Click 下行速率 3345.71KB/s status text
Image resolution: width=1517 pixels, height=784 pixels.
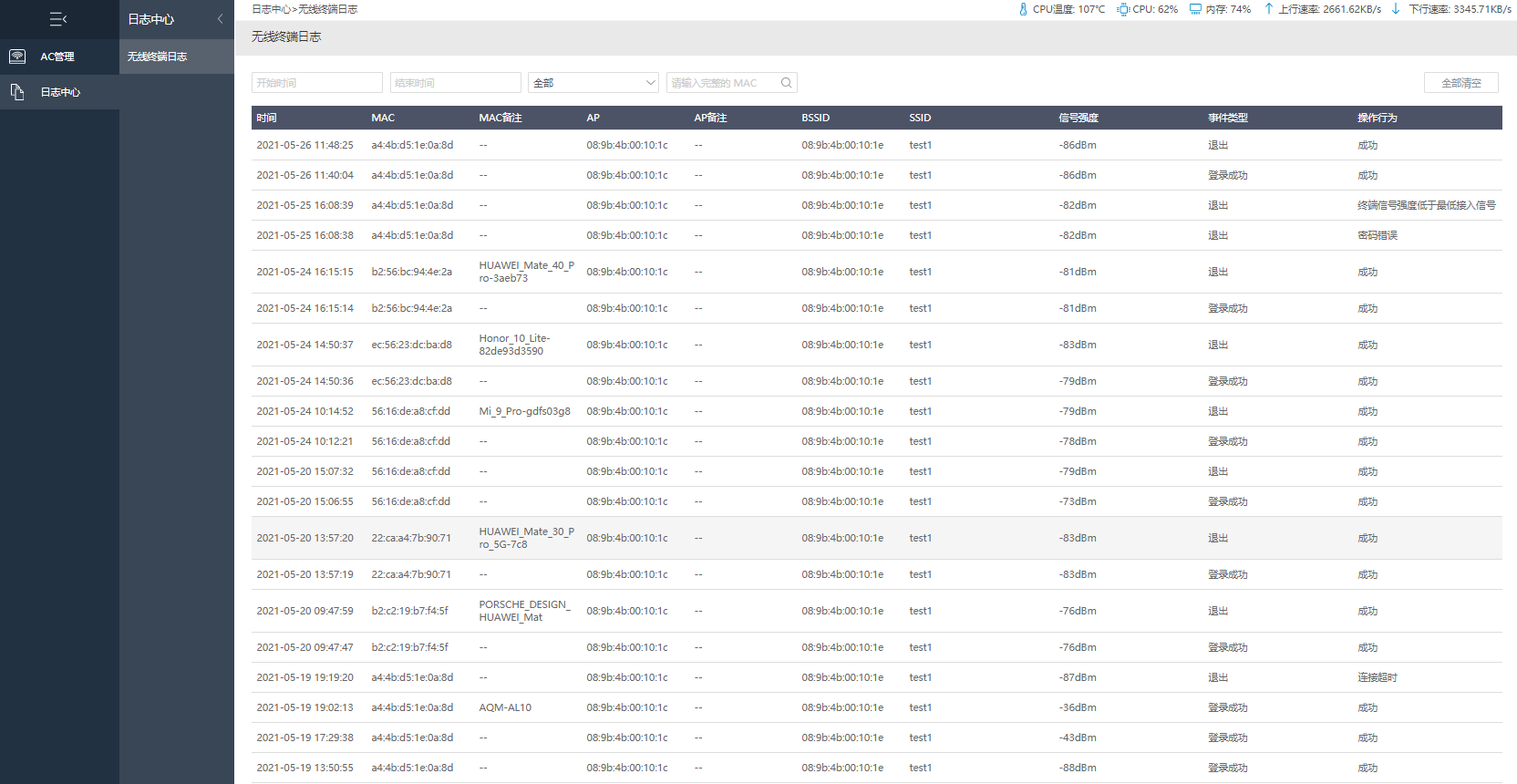1460,9
